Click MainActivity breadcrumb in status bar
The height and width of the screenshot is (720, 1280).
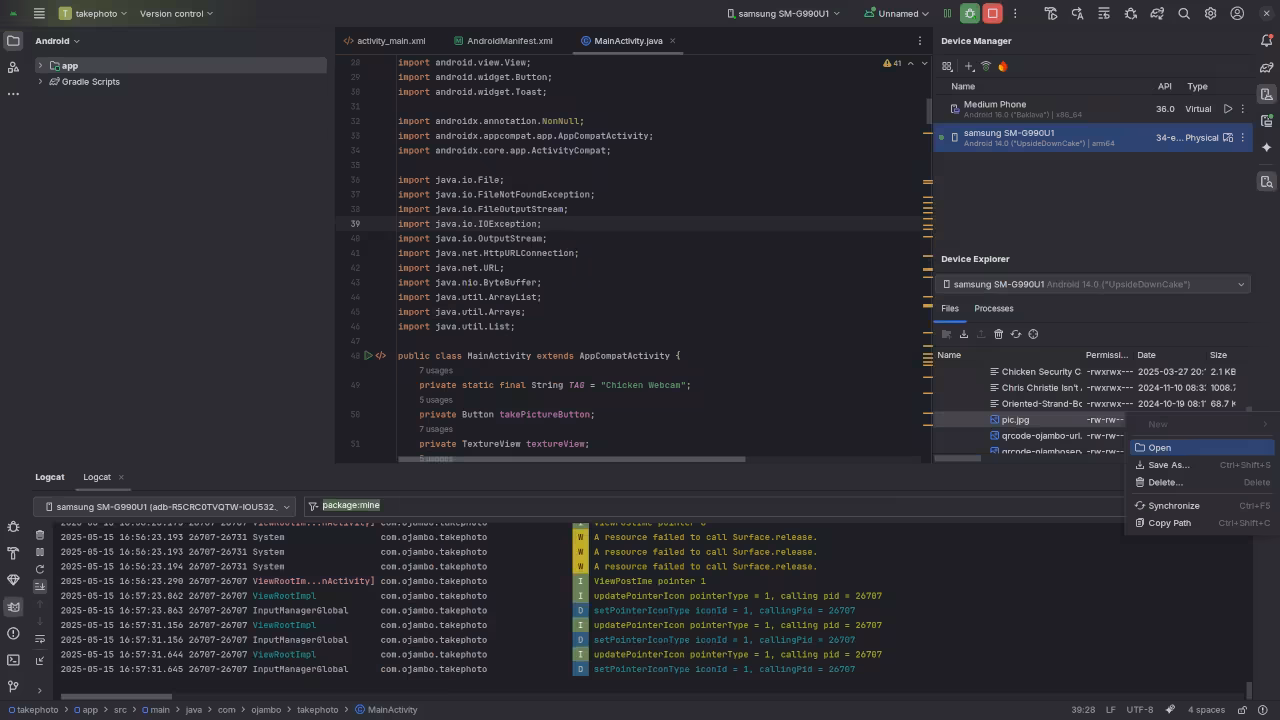(x=386, y=710)
